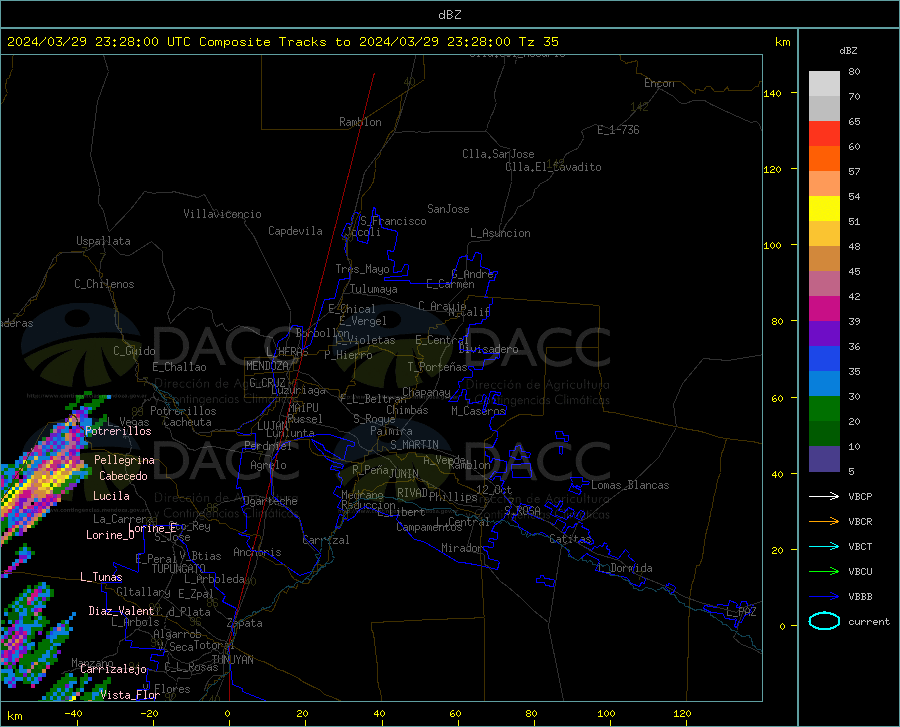
Task: Click the Diaz_Valent label
Action: click(121, 611)
